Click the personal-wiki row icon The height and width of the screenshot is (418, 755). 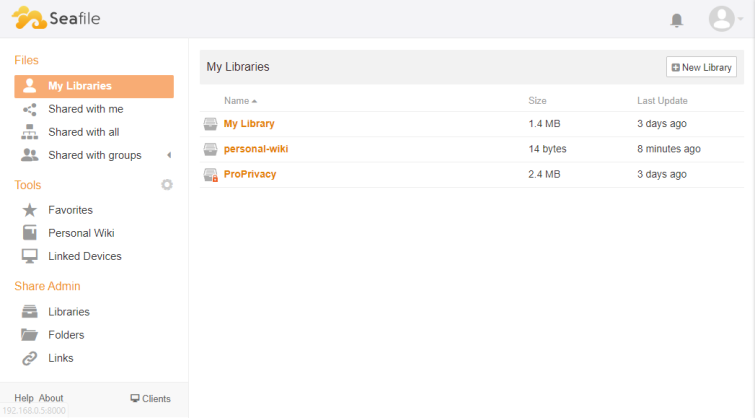click(x=210, y=149)
